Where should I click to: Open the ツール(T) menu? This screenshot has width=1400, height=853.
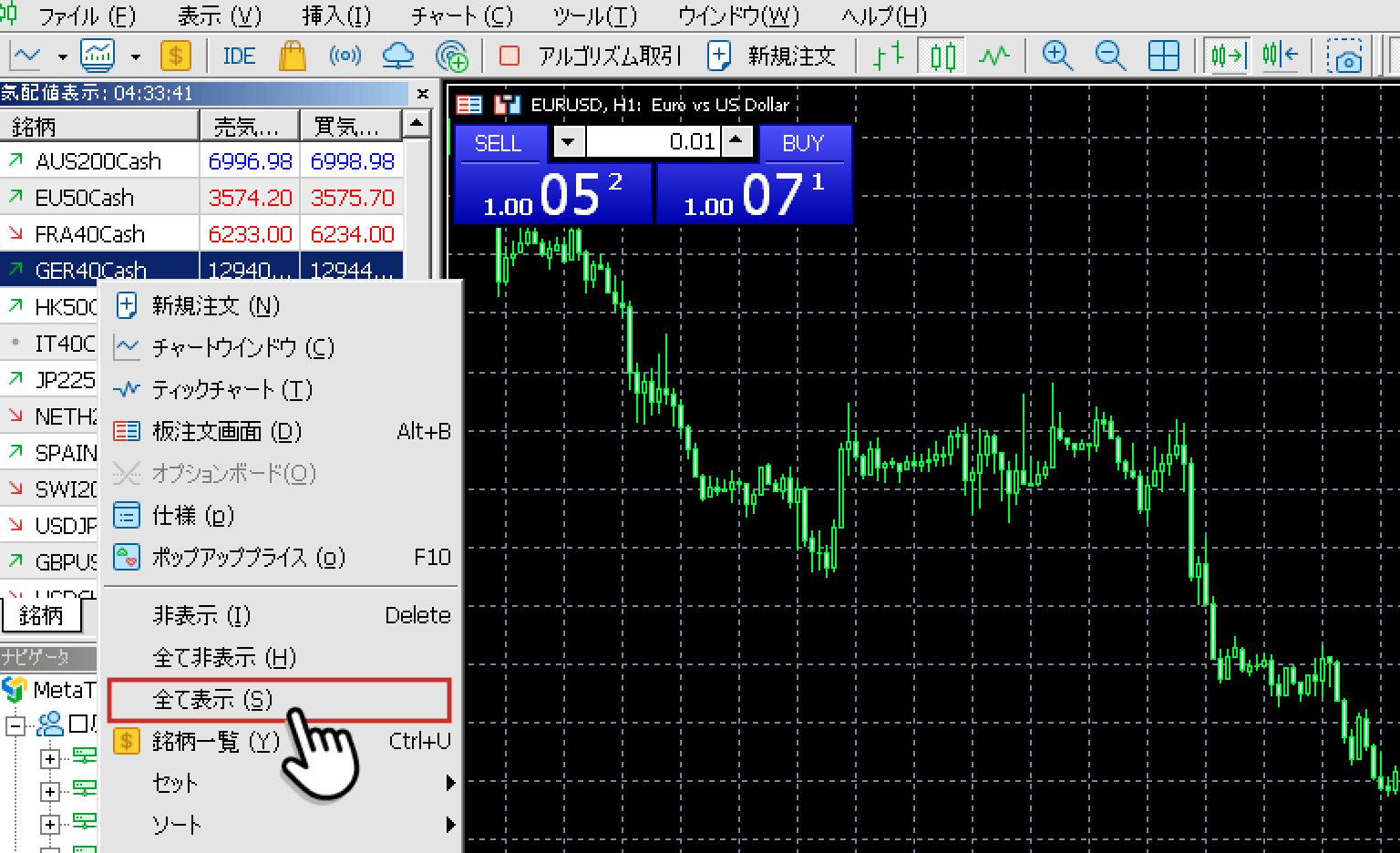[595, 15]
